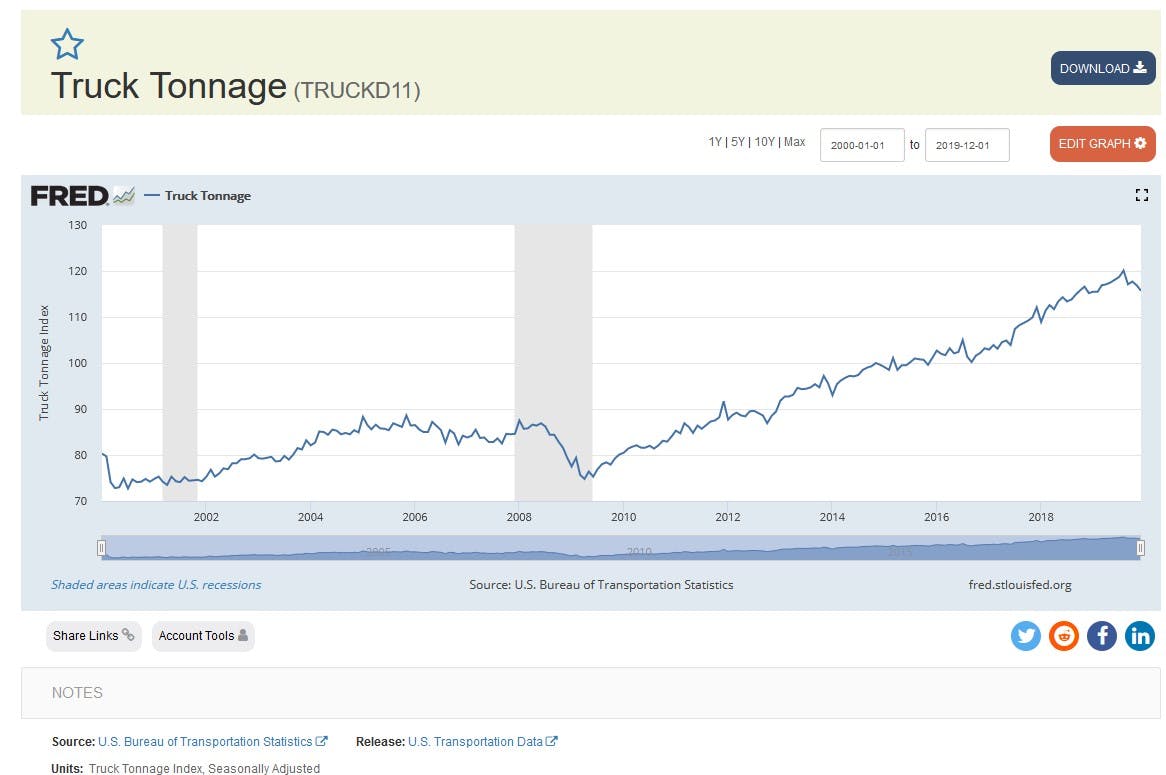Grab the left handle of range slider

(x=101, y=548)
